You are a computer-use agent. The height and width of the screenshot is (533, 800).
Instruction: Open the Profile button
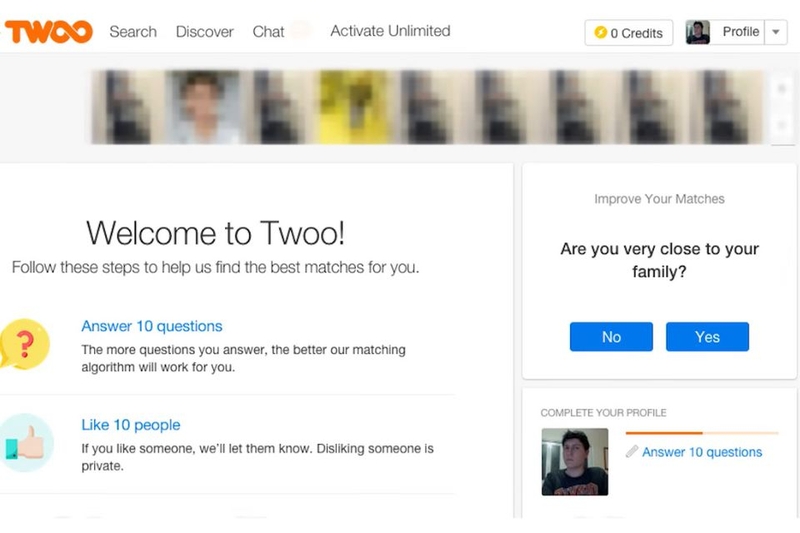740,32
